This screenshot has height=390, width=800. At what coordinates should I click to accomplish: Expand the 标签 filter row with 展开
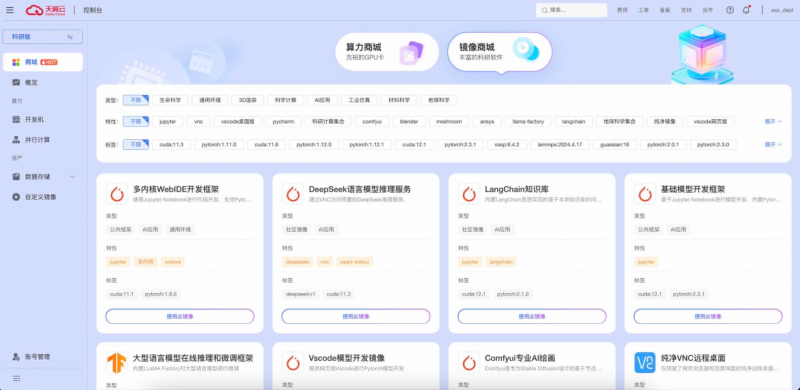tap(773, 144)
